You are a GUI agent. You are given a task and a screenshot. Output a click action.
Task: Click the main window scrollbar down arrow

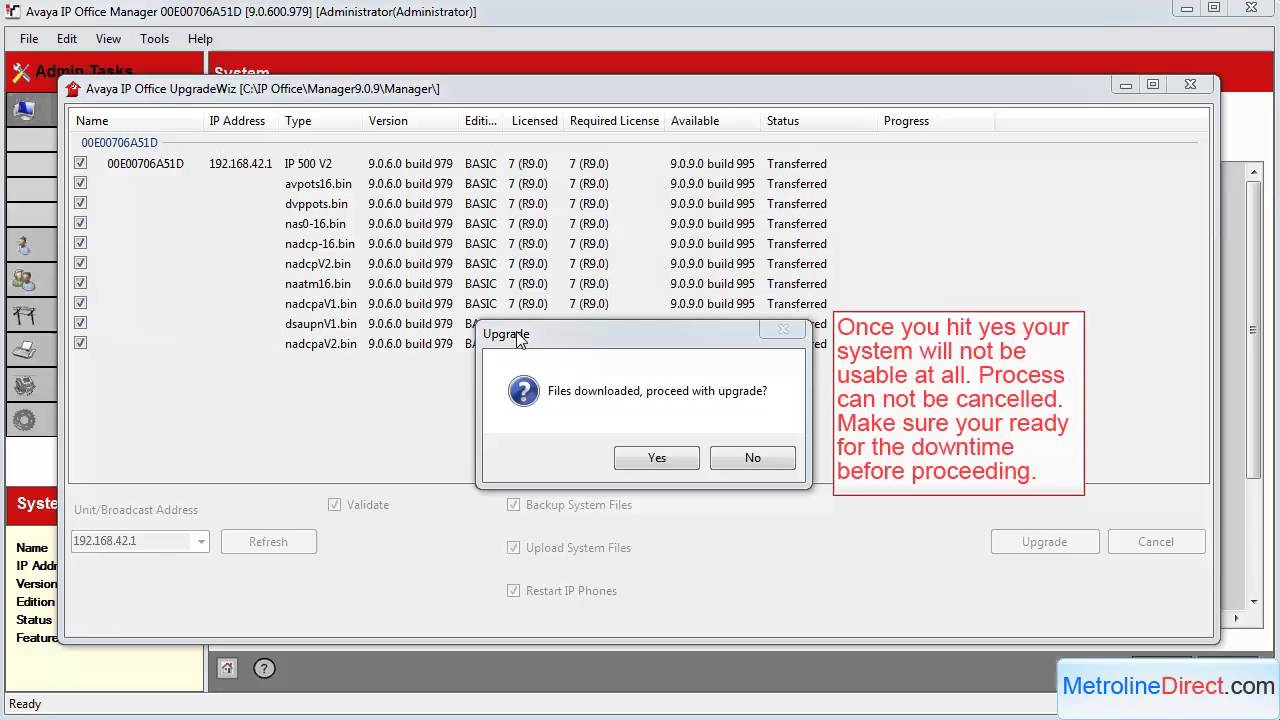[1254, 602]
